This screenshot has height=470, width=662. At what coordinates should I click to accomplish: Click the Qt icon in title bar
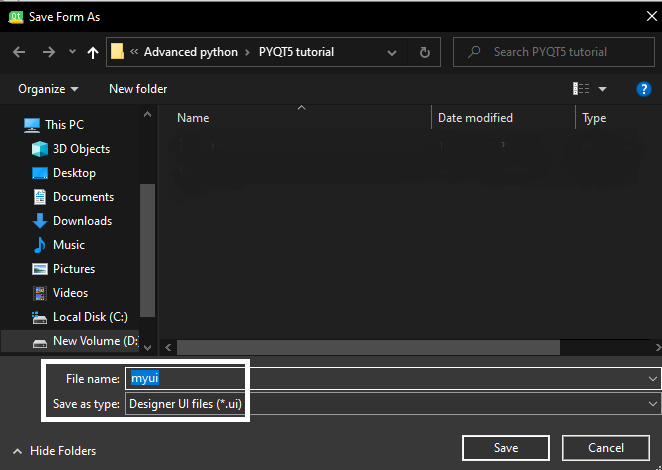tap(16, 17)
